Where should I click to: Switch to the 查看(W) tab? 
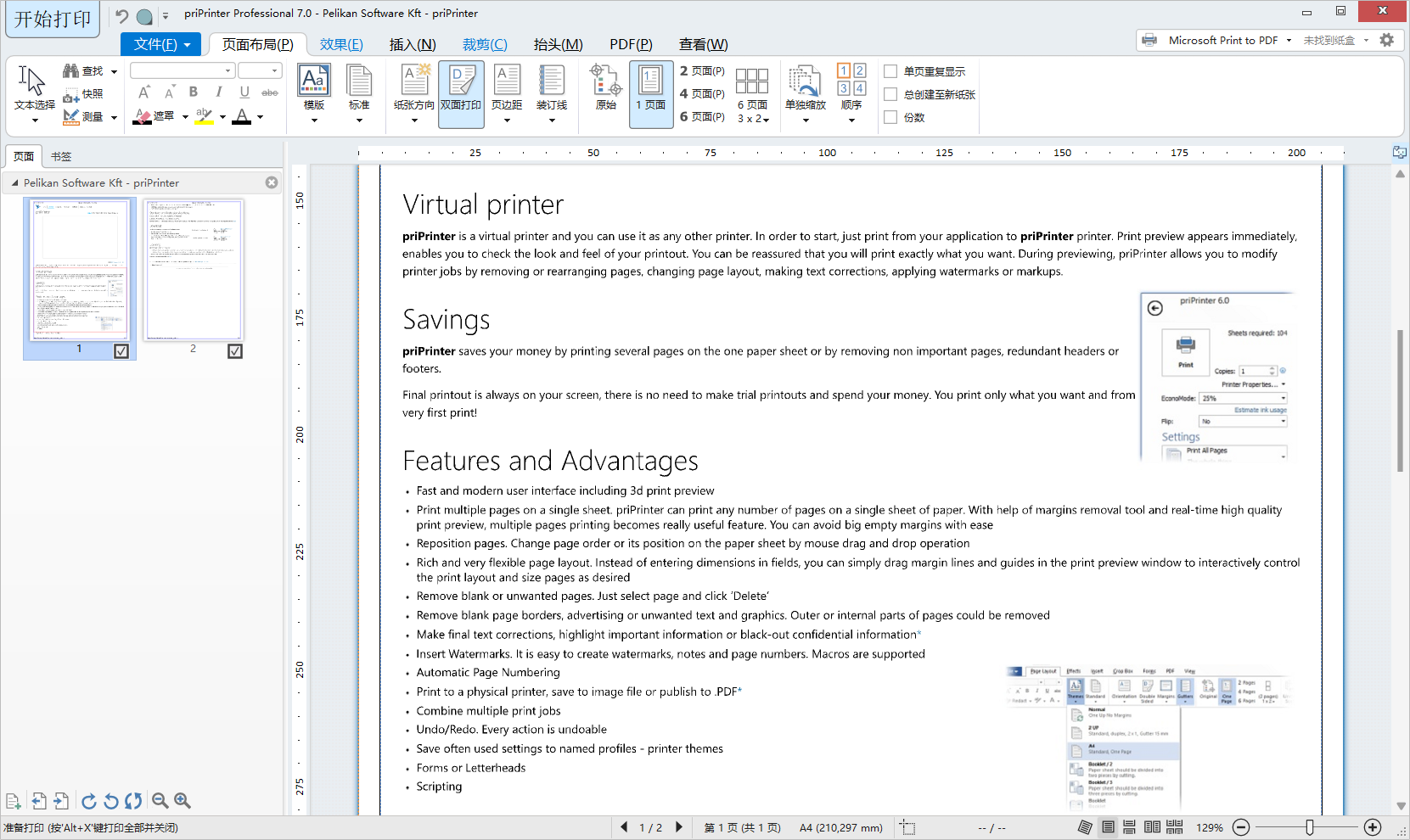coord(703,44)
